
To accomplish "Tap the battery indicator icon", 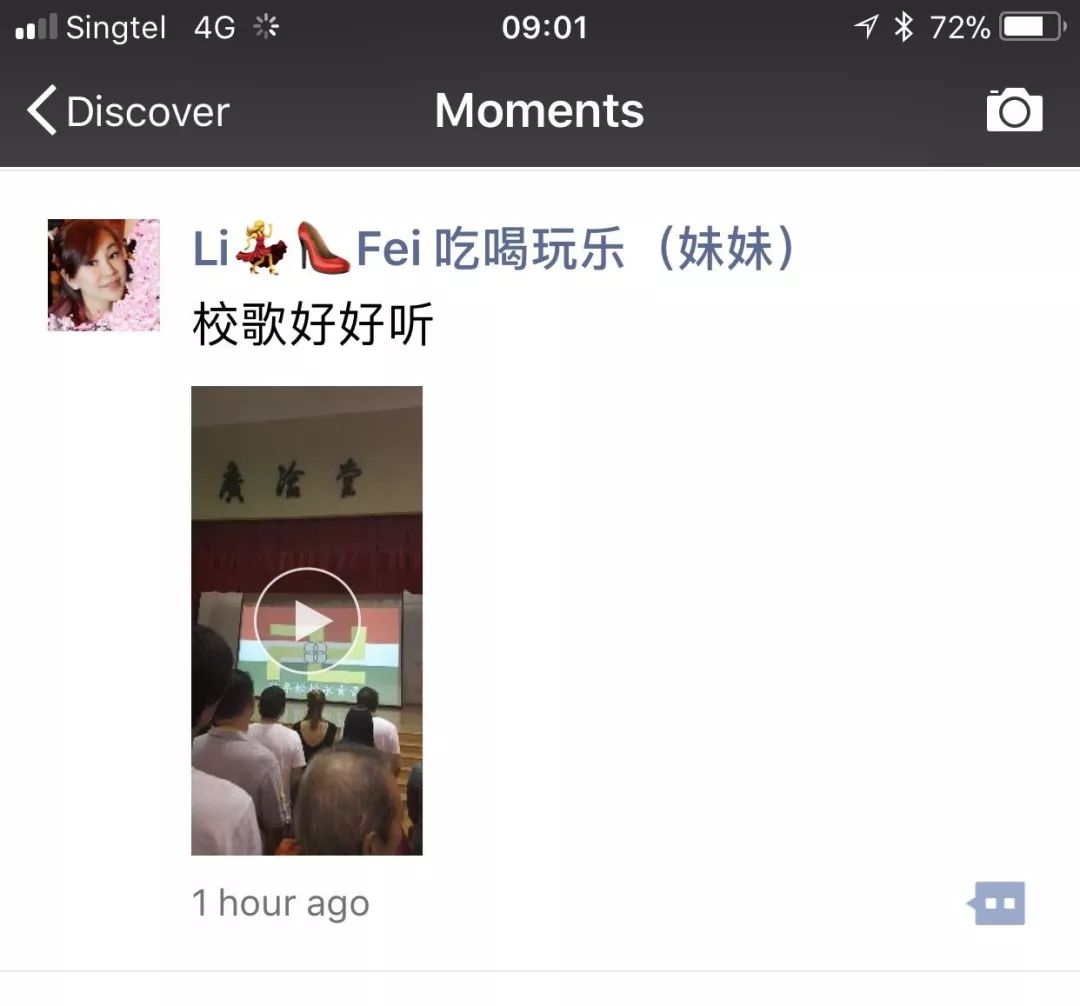I will 1032,28.
